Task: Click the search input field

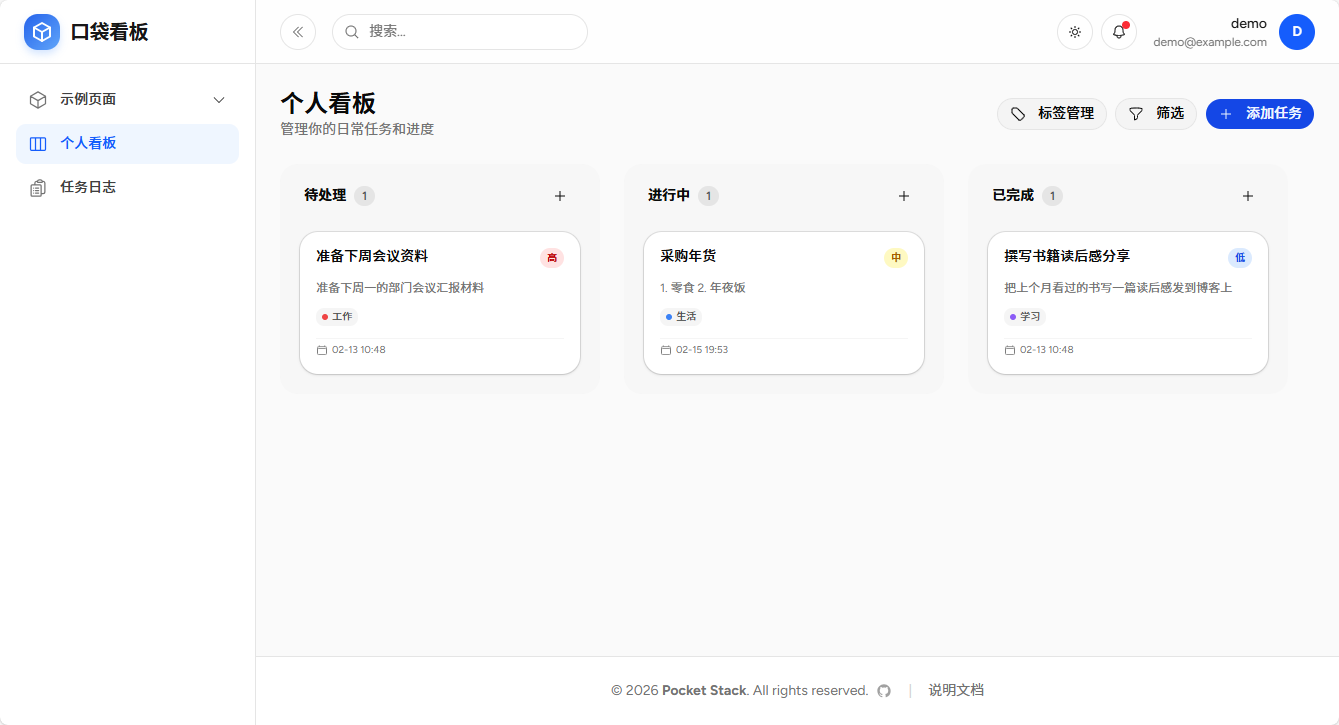Action: pyautogui.click(x=470, y=32)
